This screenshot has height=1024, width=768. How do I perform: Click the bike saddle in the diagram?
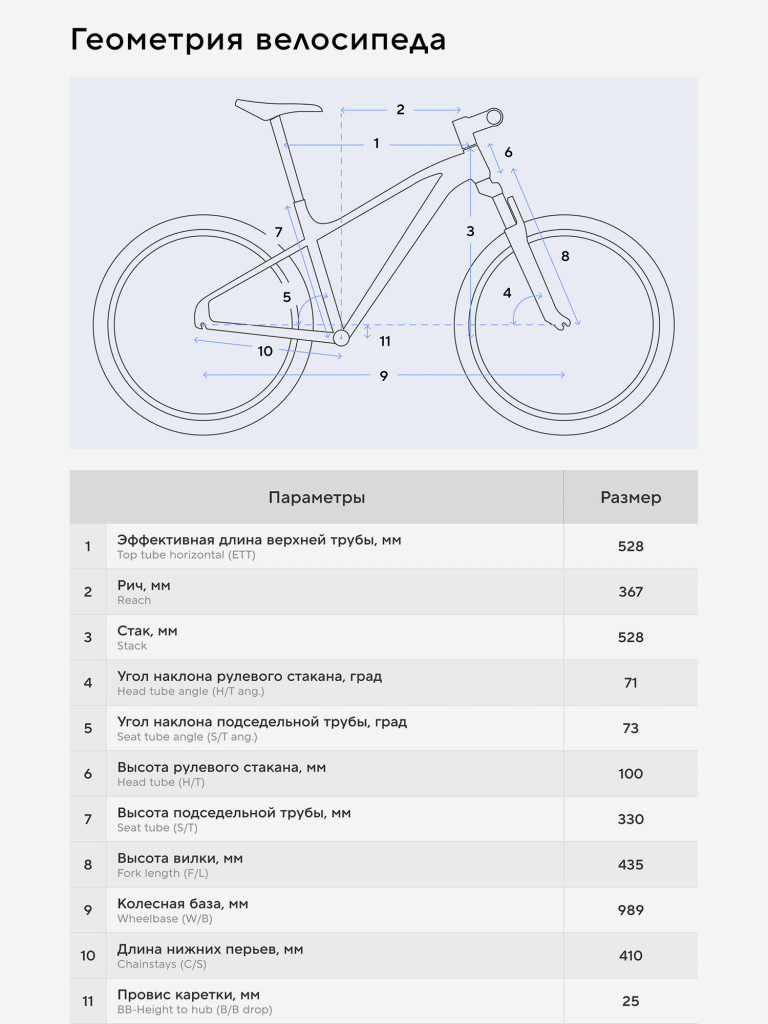277,107
